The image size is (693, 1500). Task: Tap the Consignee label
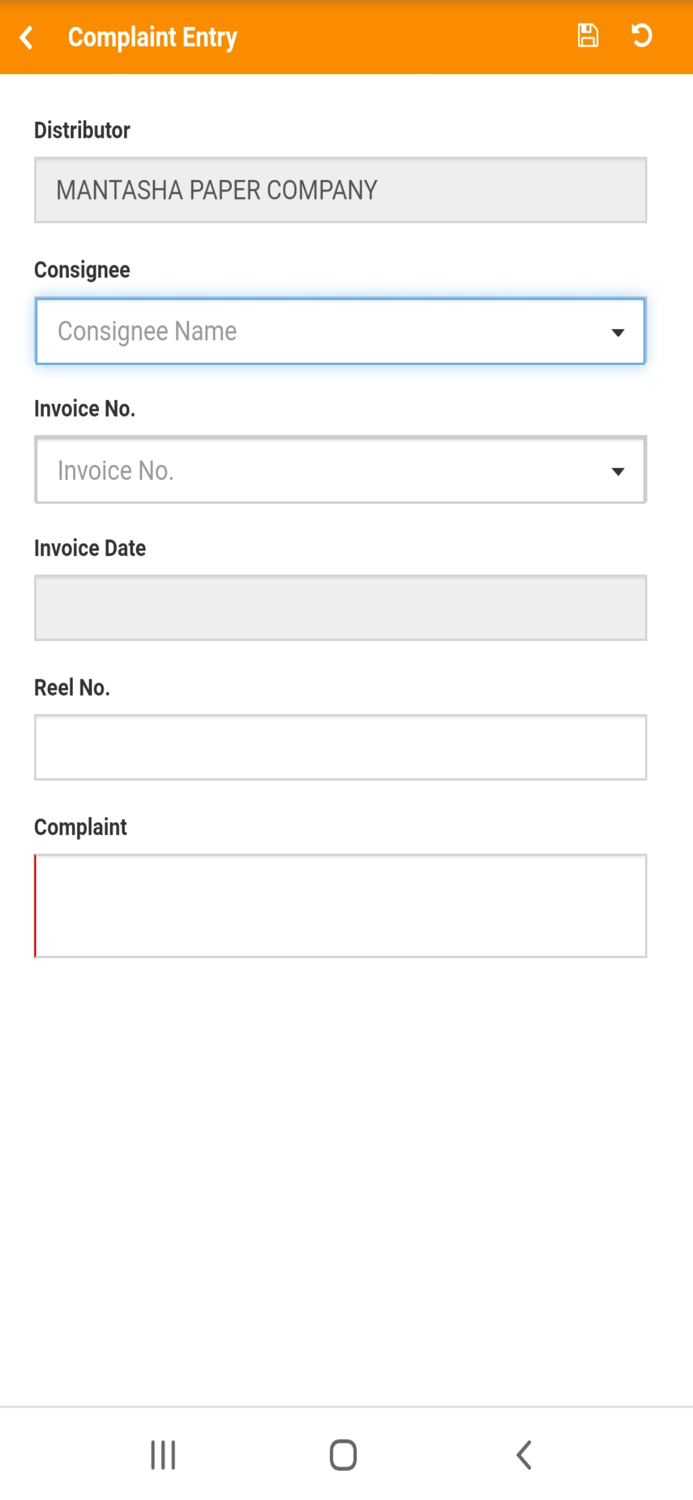[82, 270]
